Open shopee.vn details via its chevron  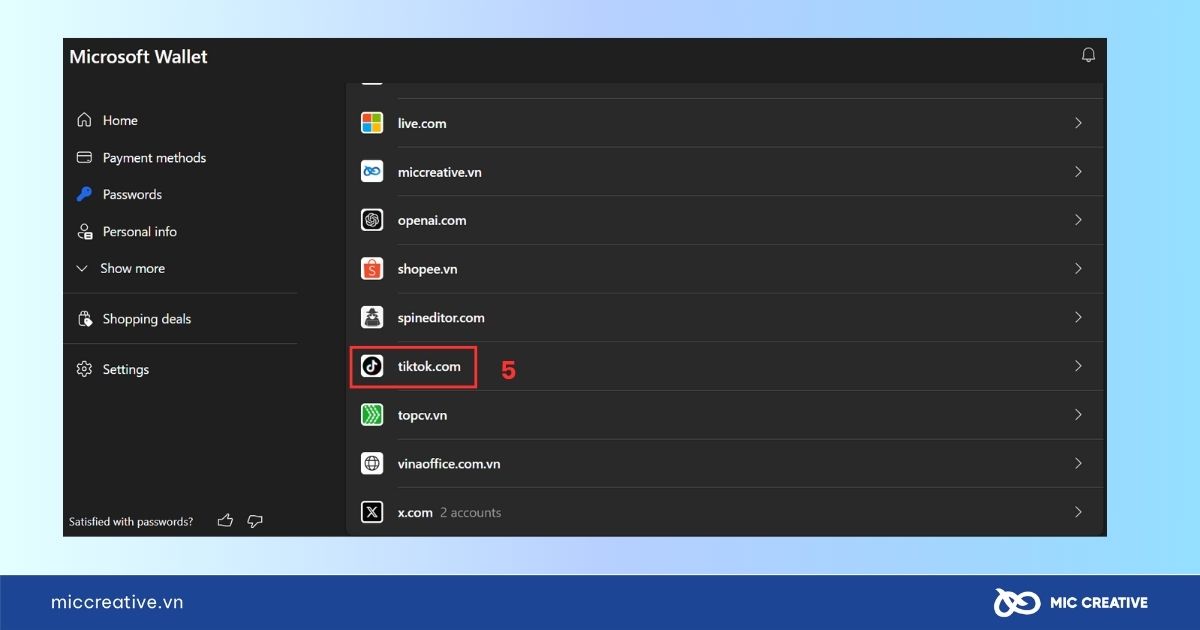click(x=1078, y=269)
